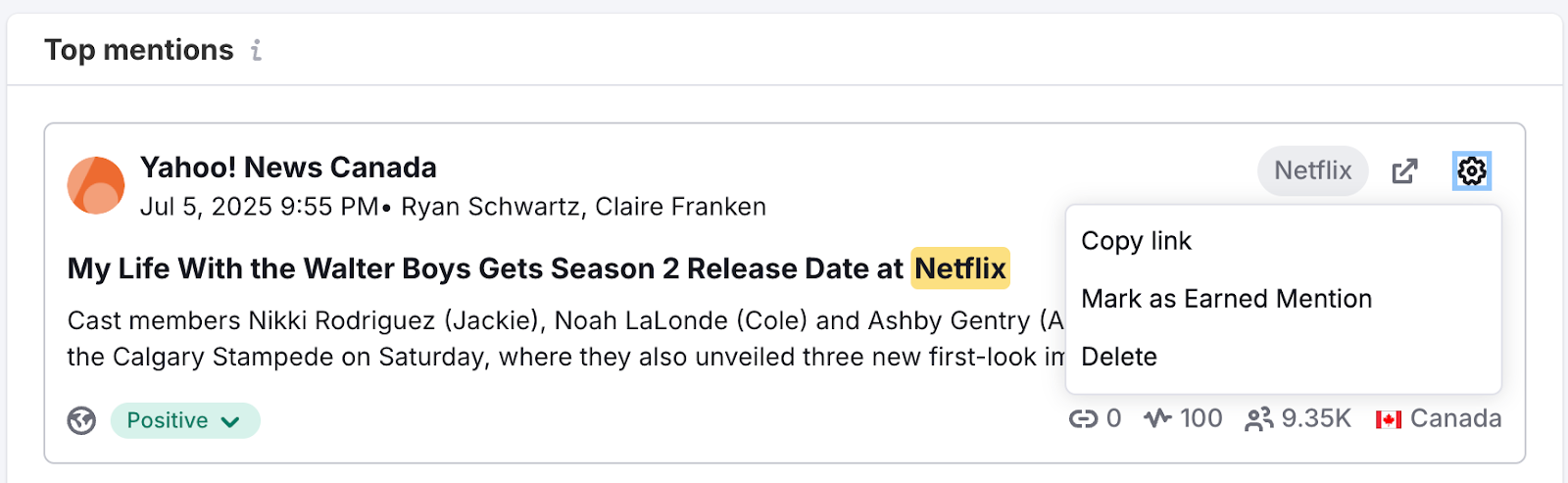The image size is (1568, 483).
Task: Click the Canada flag icon
Action: point(1388,419)
